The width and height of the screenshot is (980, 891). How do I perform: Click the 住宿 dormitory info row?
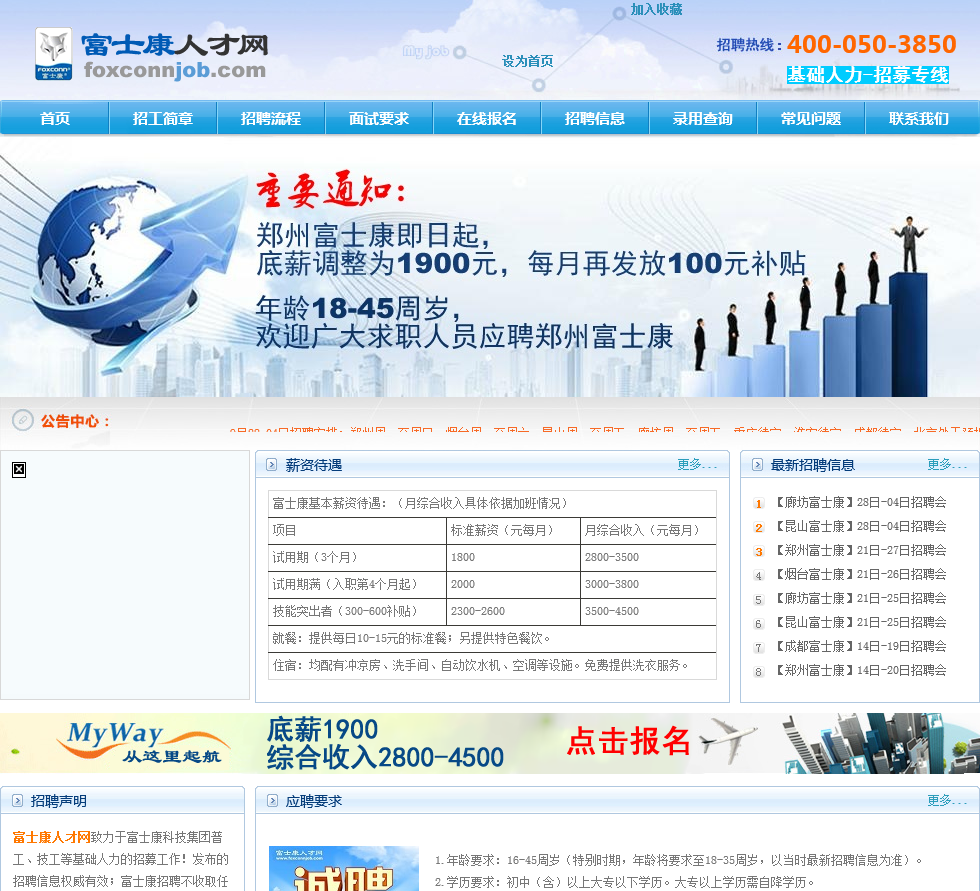[x=492, y=665]
